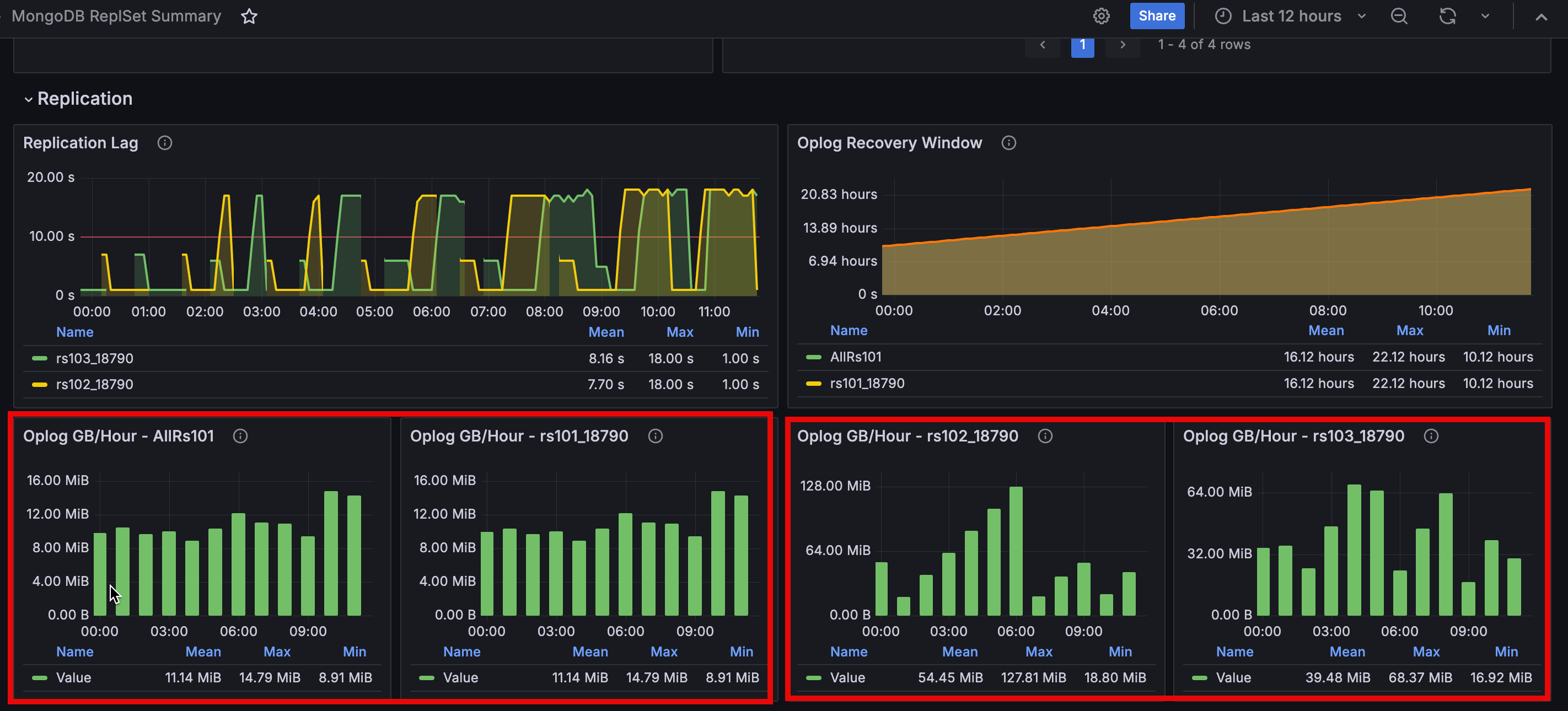Click the time range refresh dropdown arrow
The height and width of the screenshot is (711, 1568).
click(1484, 16)
